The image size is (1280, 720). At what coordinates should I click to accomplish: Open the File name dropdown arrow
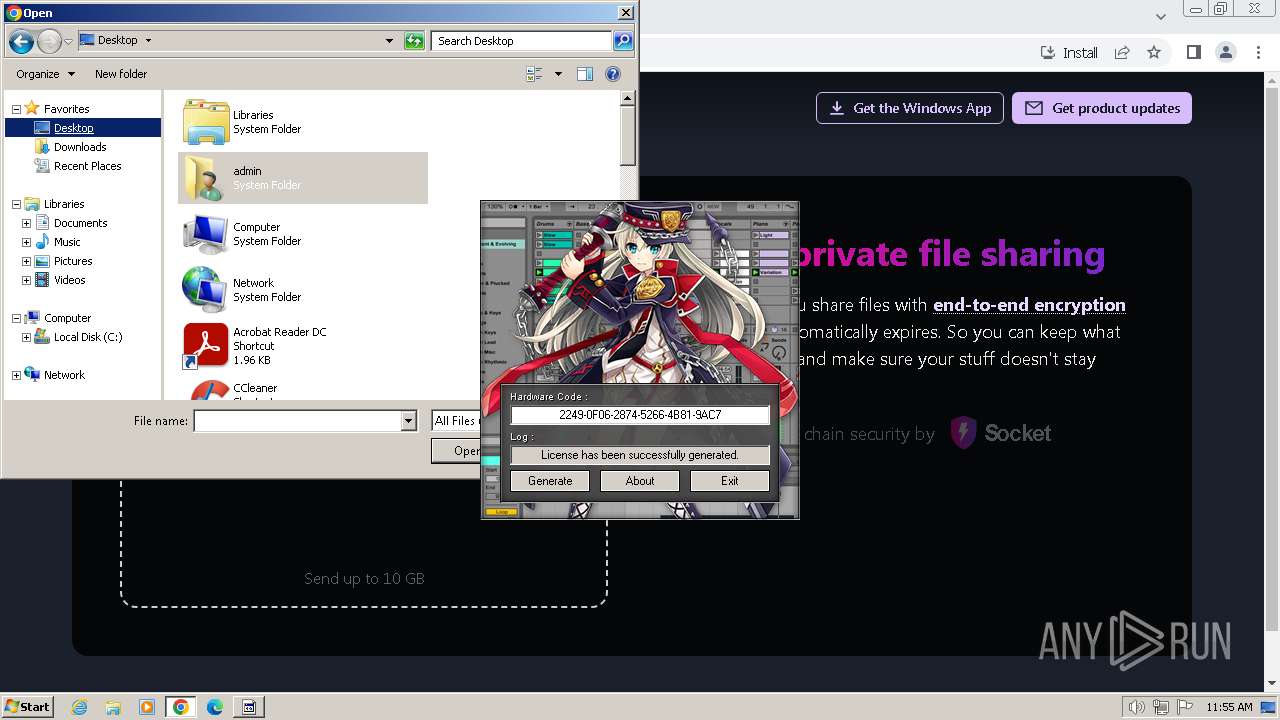[408, 421]
